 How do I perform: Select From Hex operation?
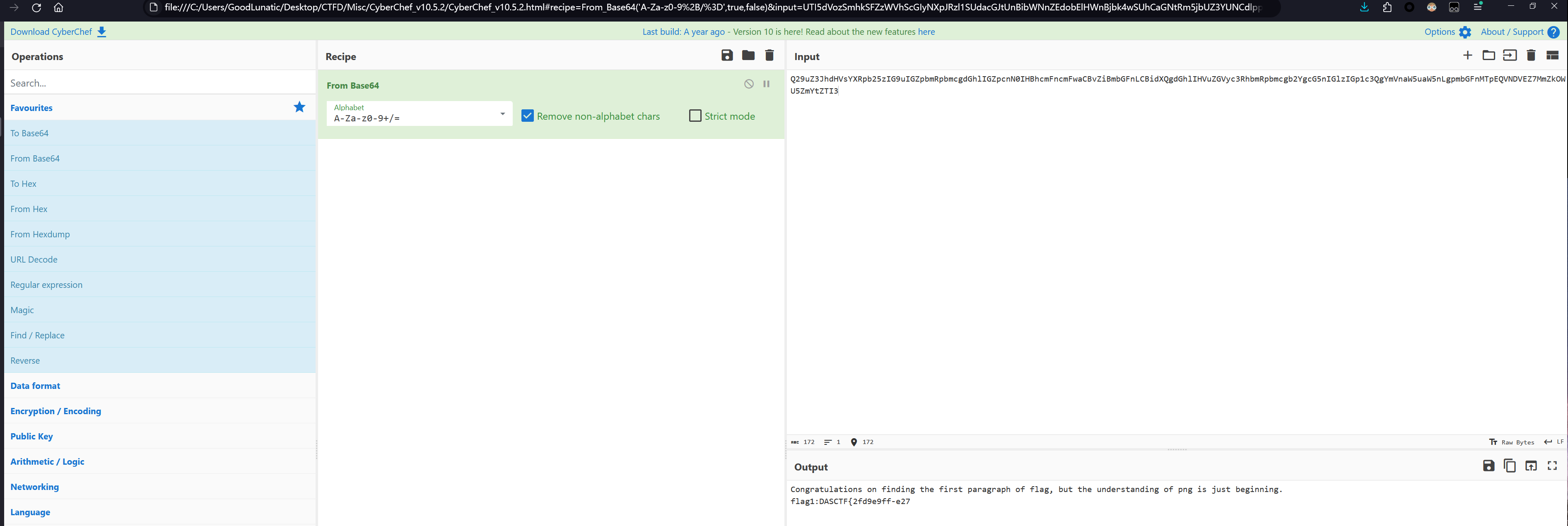(x=160, y=209)
